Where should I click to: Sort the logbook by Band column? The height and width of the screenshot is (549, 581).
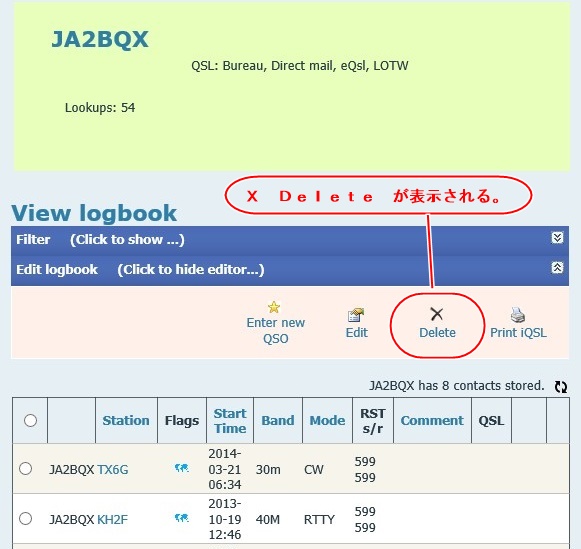(278, 420)
